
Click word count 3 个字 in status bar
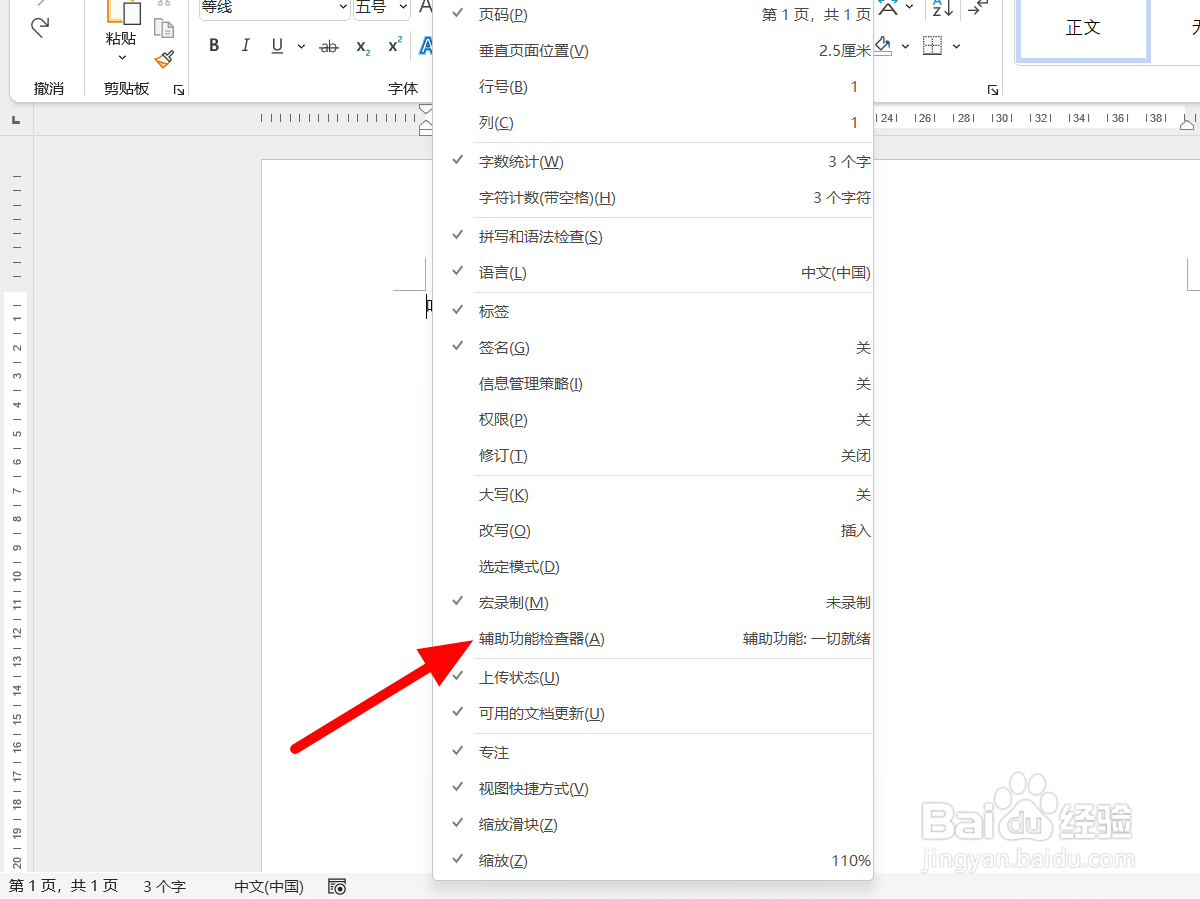tap(164, 886)
